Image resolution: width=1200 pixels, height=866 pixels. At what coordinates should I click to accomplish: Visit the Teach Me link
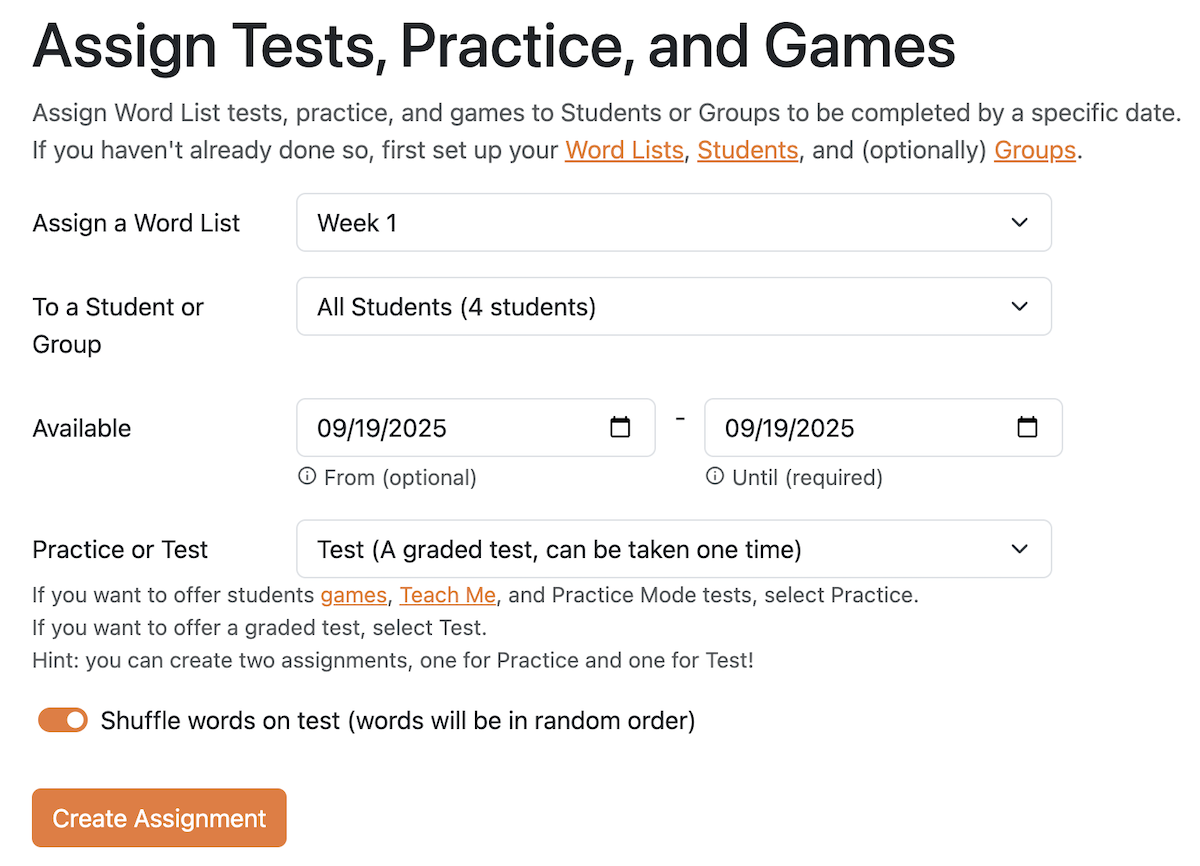point(447,595)
